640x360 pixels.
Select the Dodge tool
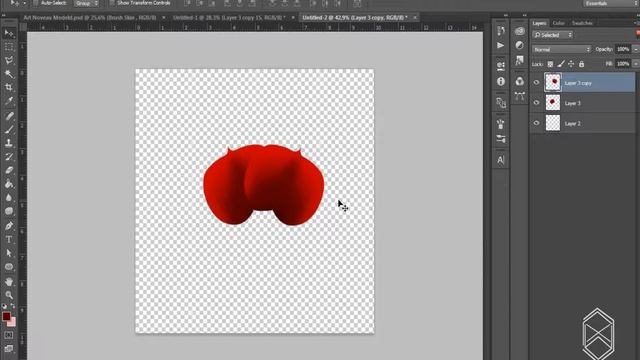[9, 211]
